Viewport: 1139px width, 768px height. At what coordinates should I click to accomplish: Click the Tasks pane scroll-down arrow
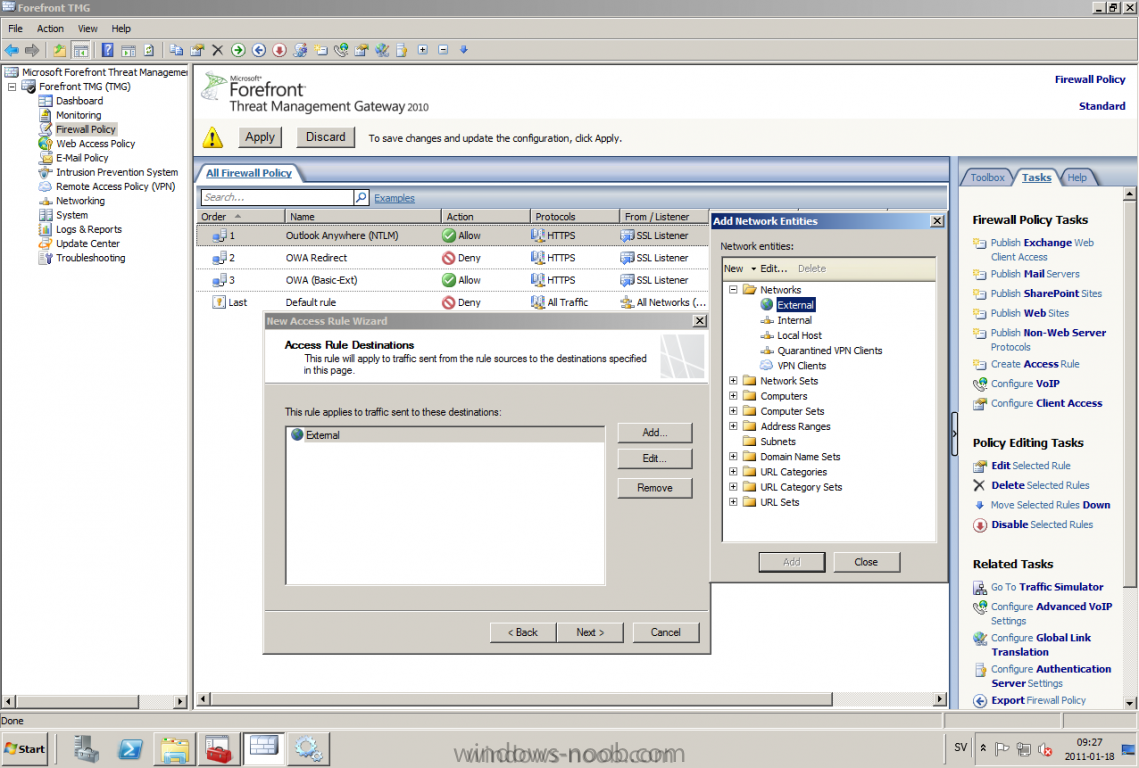point(1130,703)
